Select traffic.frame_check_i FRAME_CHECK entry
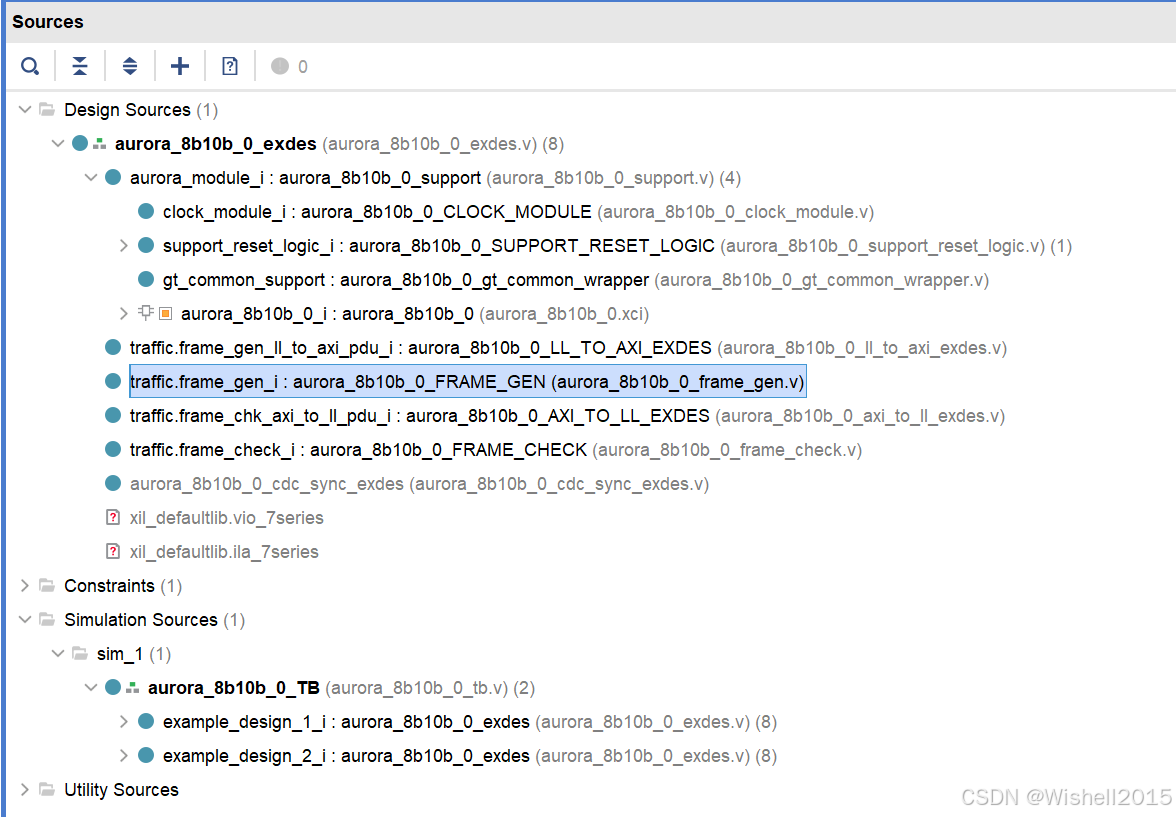This screenshot has height=817, width=1176. (x=496, y=449)
